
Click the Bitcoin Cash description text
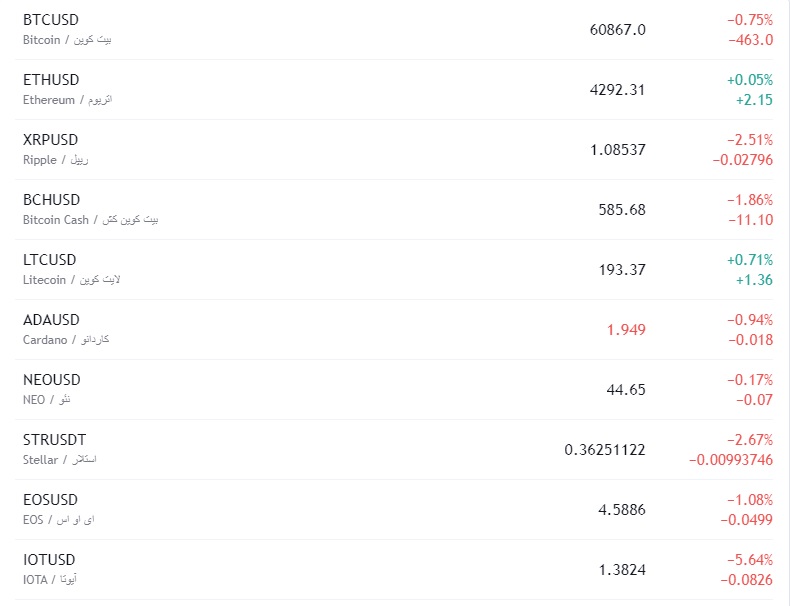(x=56, y=220)
